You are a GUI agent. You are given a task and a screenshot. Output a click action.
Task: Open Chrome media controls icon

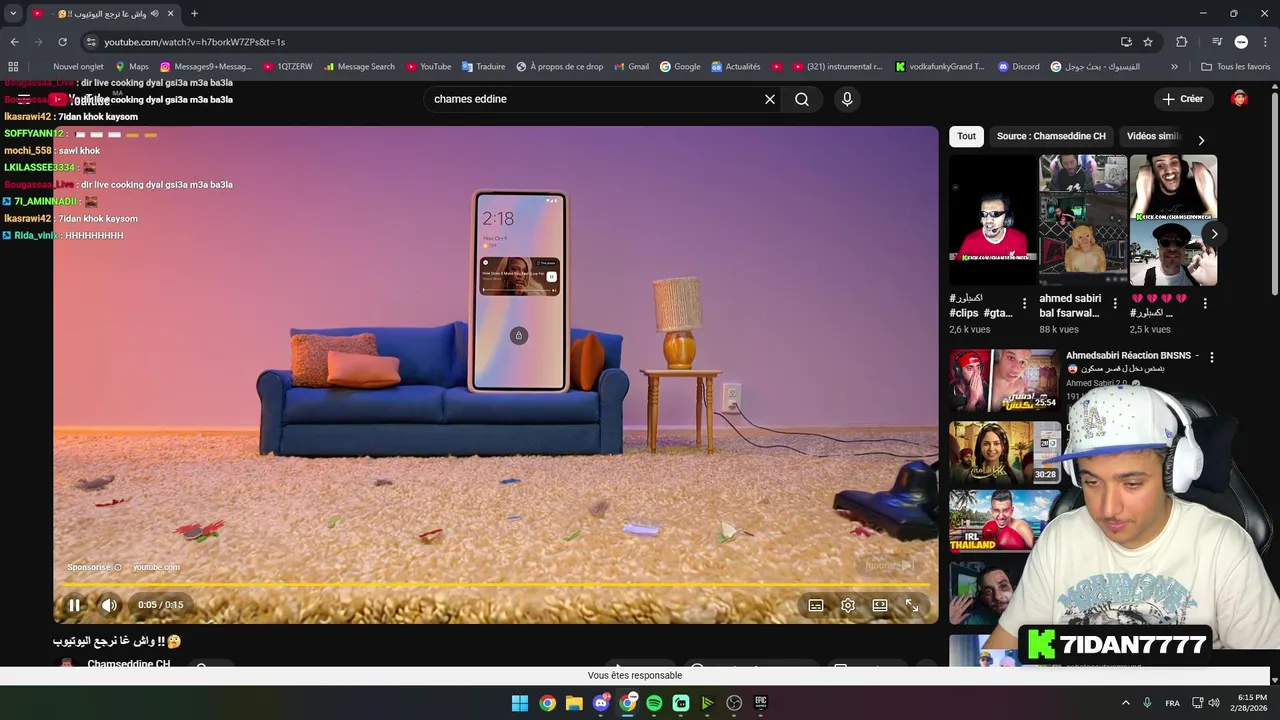click(x=1217, y=42)
